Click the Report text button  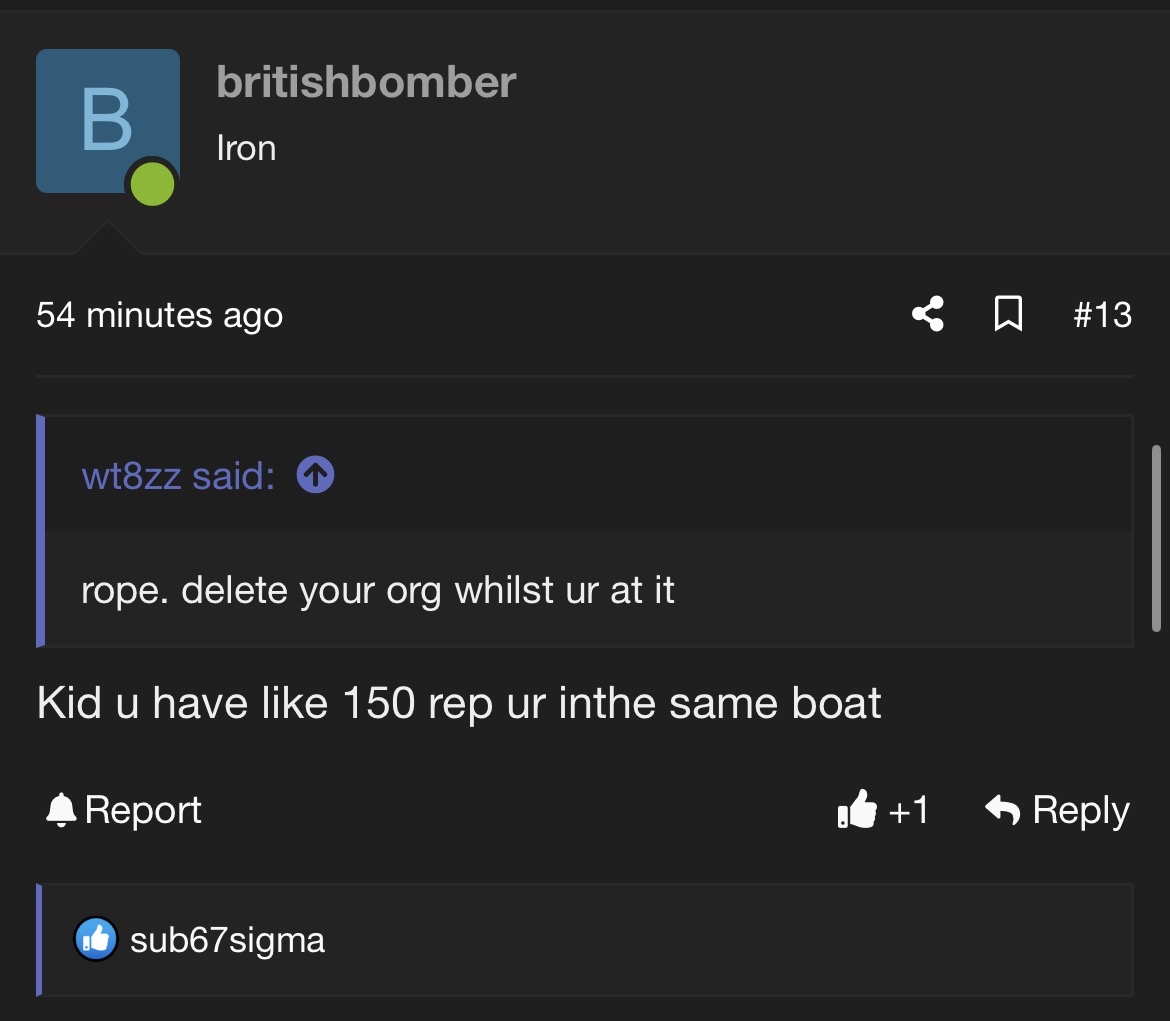(143, 810)
